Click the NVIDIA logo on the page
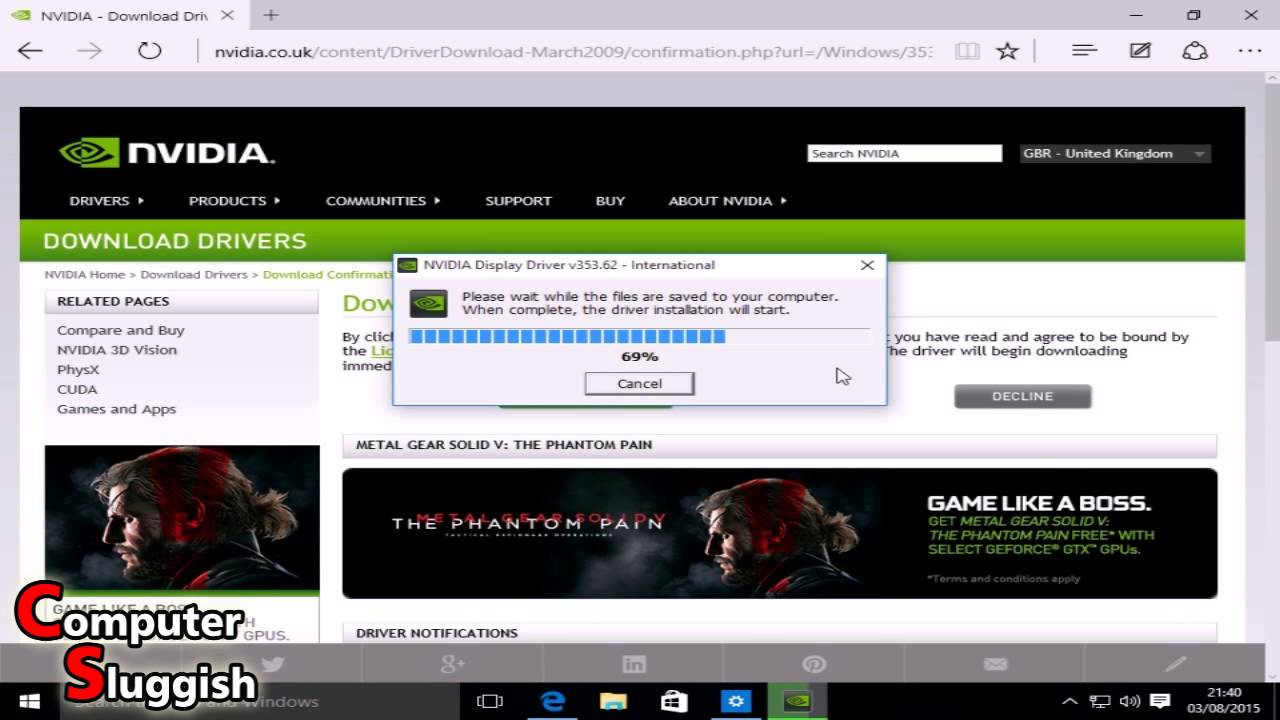 (x=166, y=153)
